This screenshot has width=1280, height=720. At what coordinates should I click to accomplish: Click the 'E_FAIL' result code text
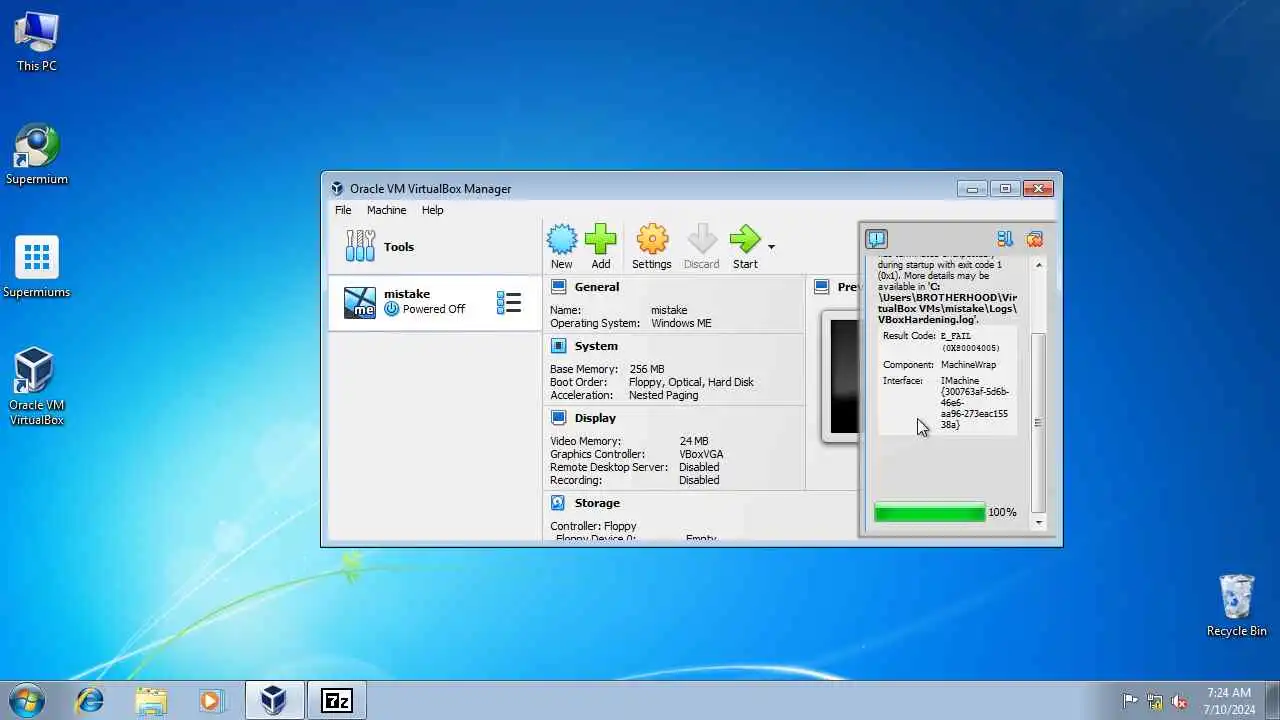tap(956, 336)
